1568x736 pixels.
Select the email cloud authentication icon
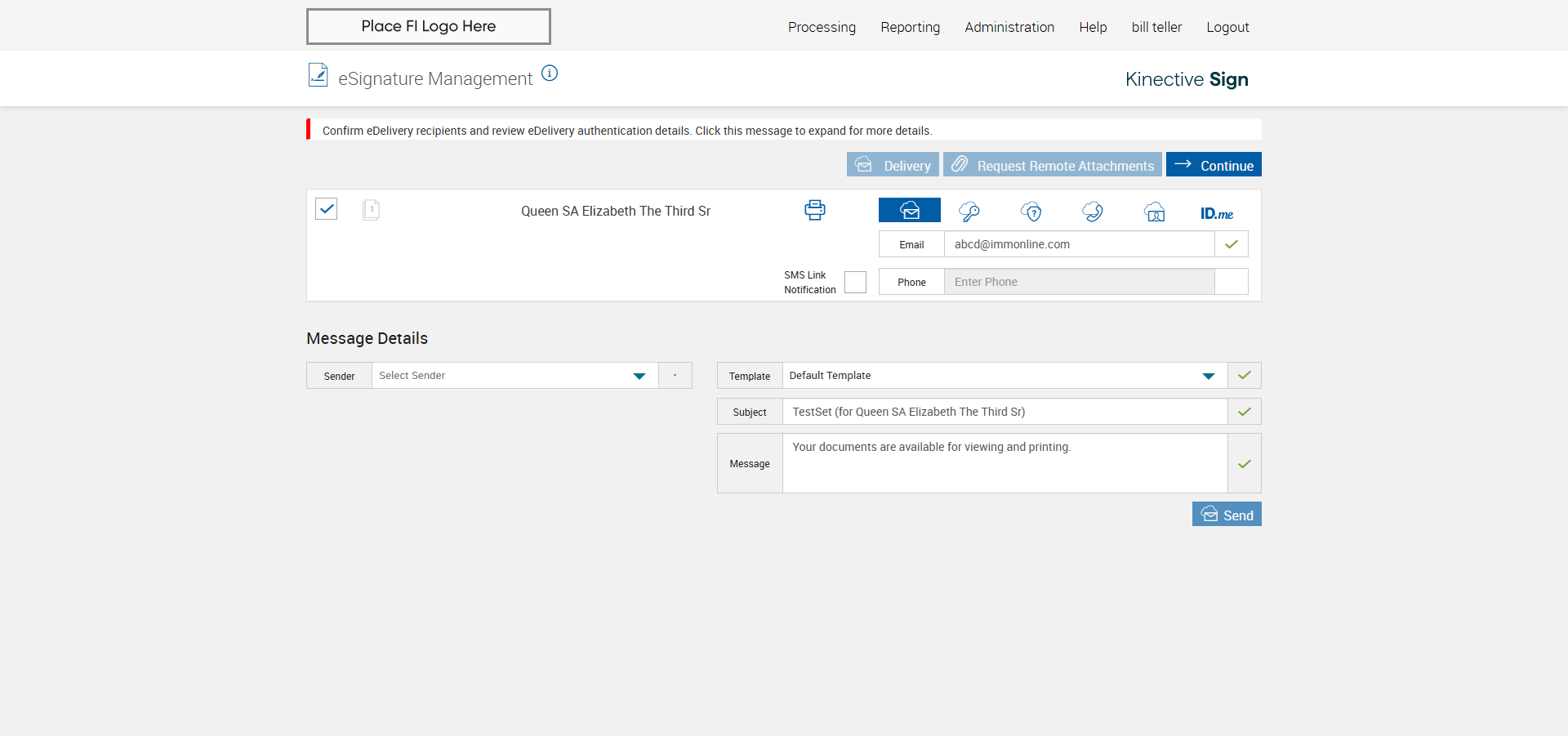pyautogui.click(x=910, y=210)
